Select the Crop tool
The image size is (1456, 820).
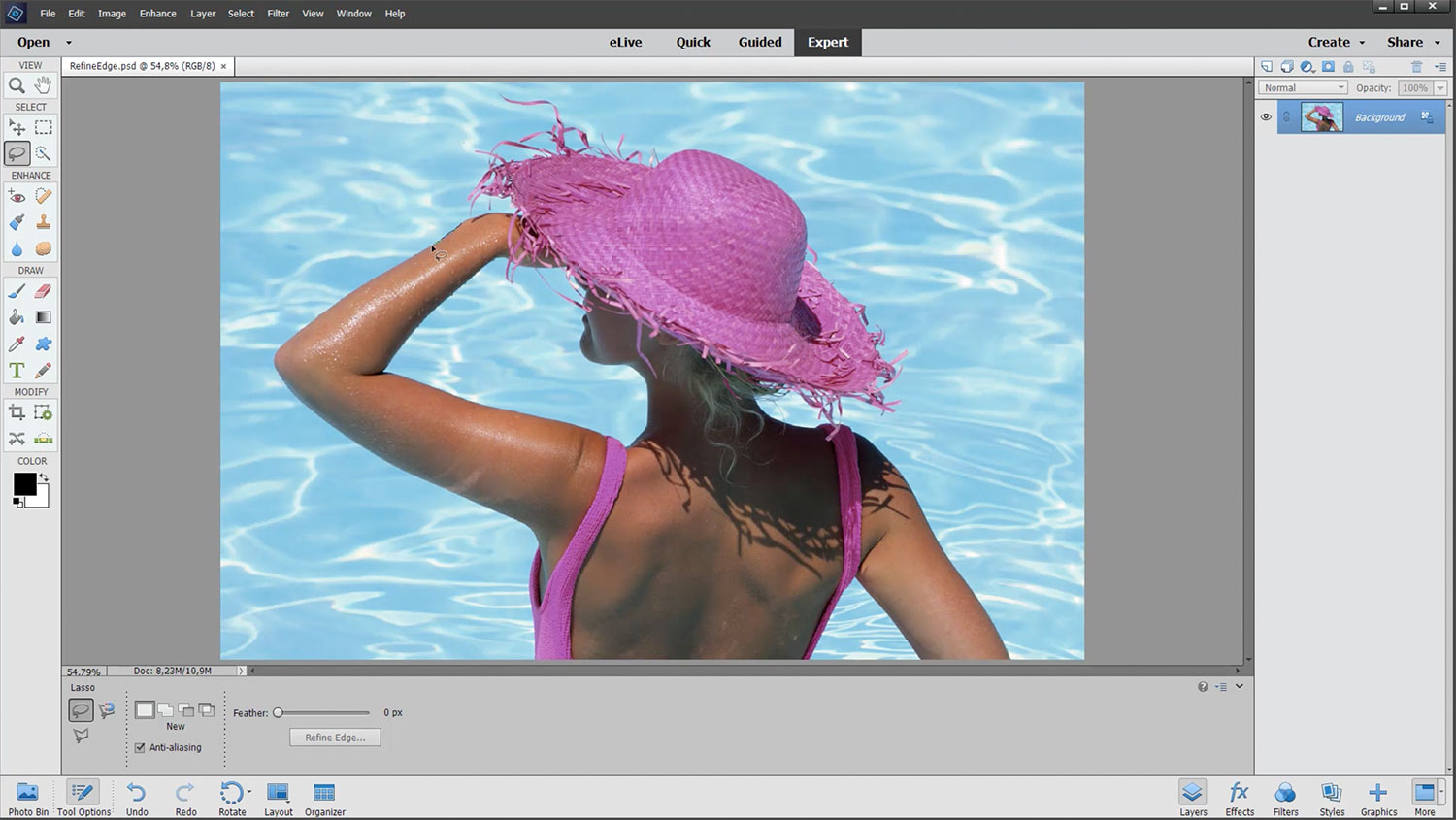17,412
